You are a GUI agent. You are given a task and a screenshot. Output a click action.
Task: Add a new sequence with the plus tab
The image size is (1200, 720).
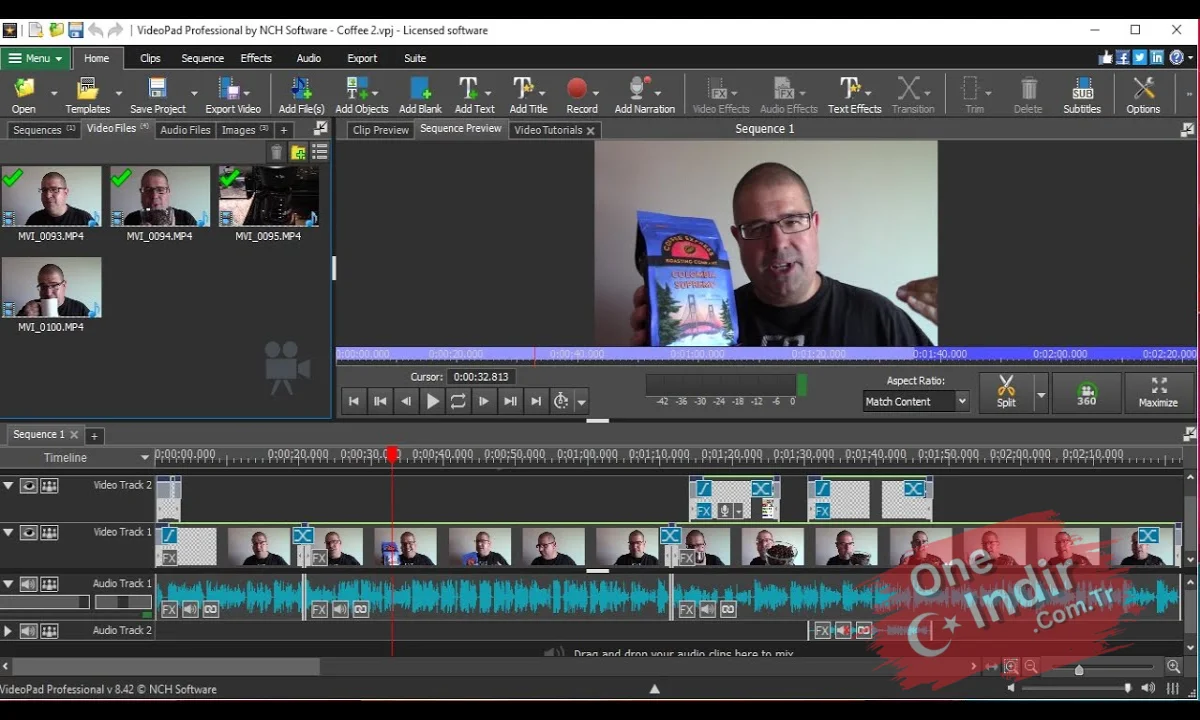point(94,435)
